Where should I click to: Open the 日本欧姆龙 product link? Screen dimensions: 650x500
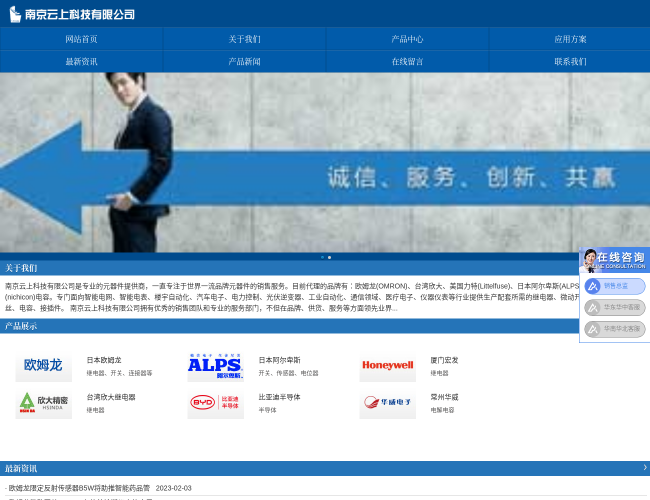104,360
